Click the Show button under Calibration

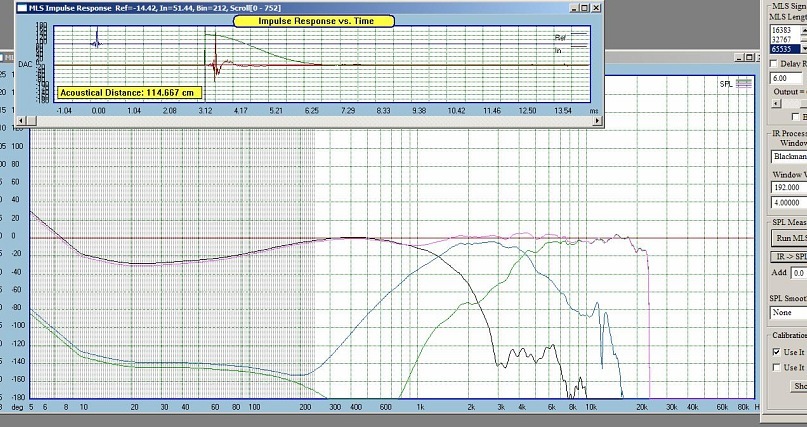pos(799,386)
